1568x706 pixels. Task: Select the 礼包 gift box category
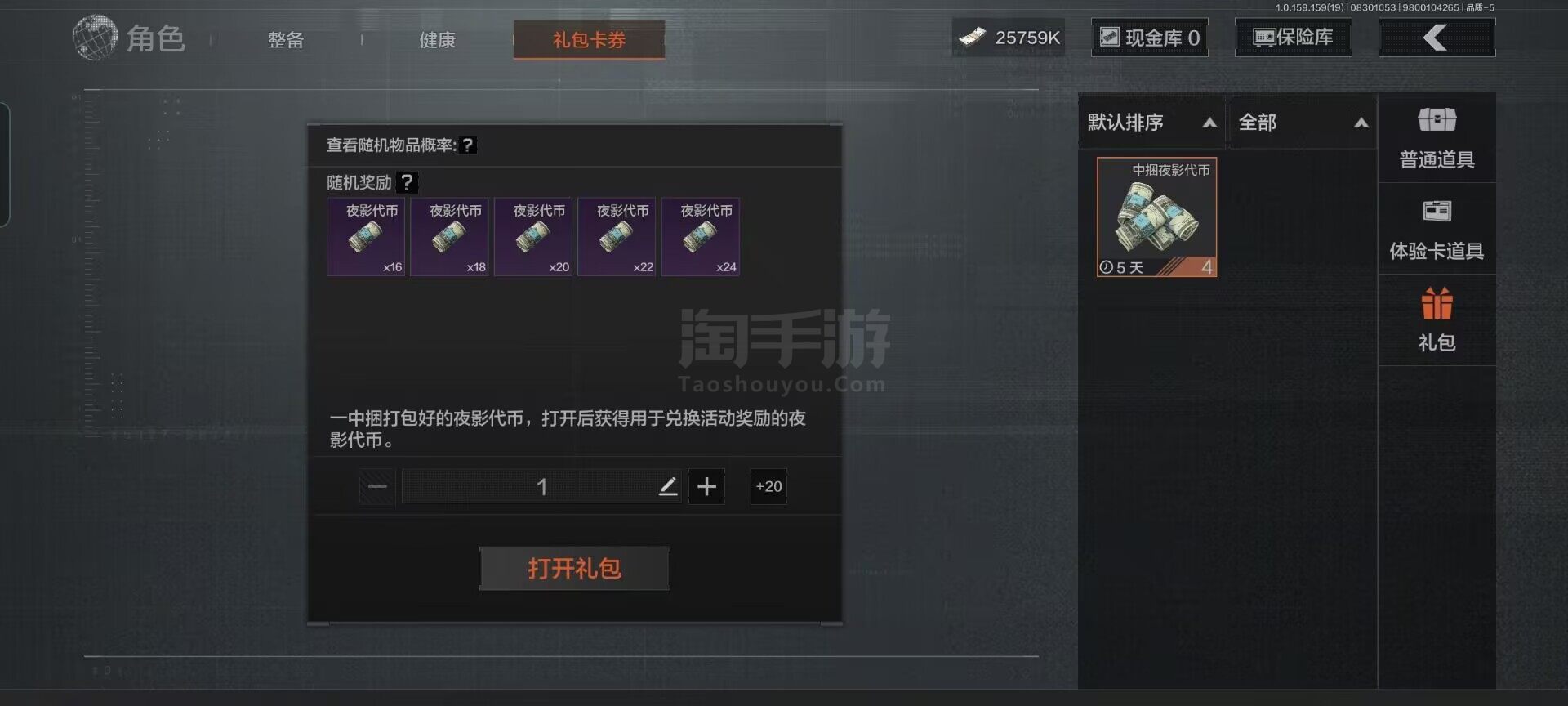click(x=1437, y=320)
